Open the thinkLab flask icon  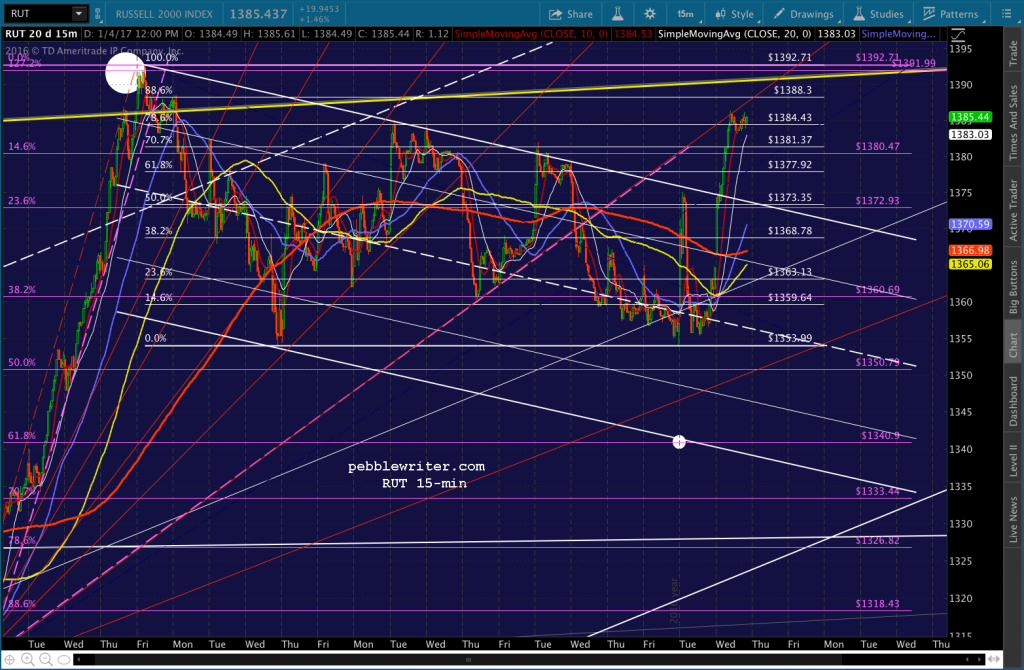pyautogui.click(x=617, y=14)
